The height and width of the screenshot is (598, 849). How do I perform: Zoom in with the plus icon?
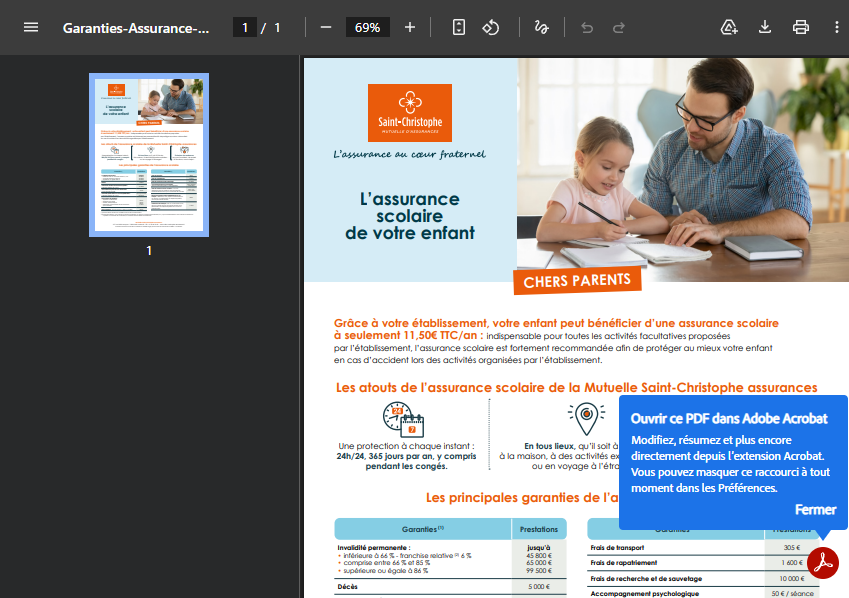click(410, 27)
